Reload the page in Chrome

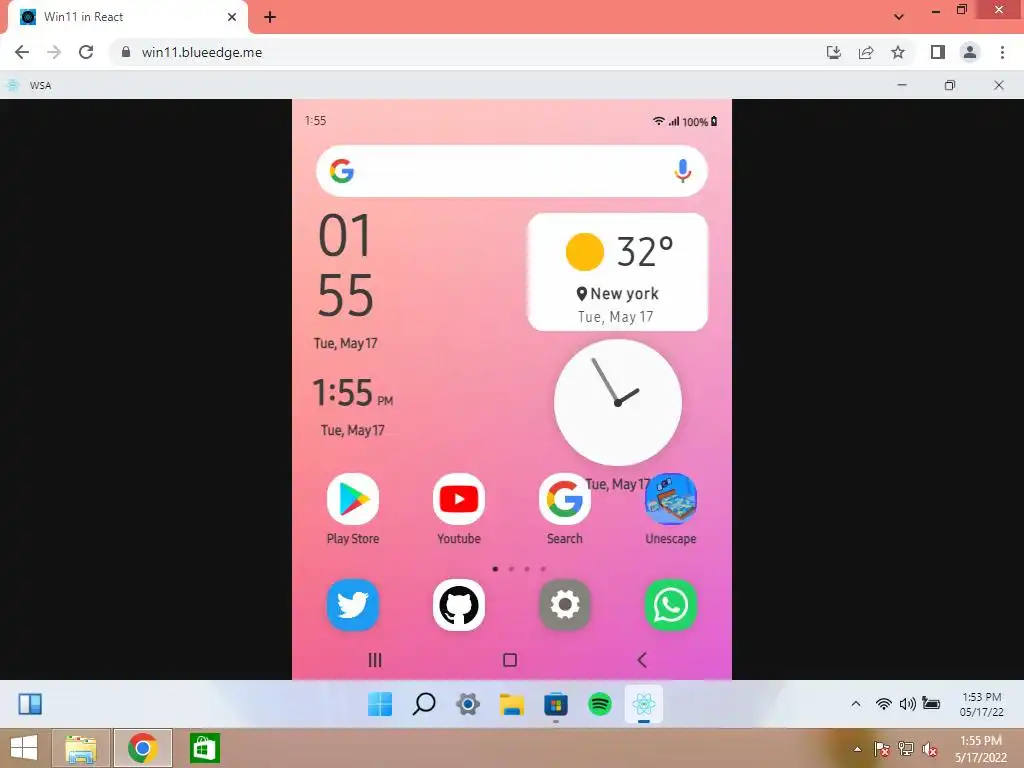coord(86,52)
